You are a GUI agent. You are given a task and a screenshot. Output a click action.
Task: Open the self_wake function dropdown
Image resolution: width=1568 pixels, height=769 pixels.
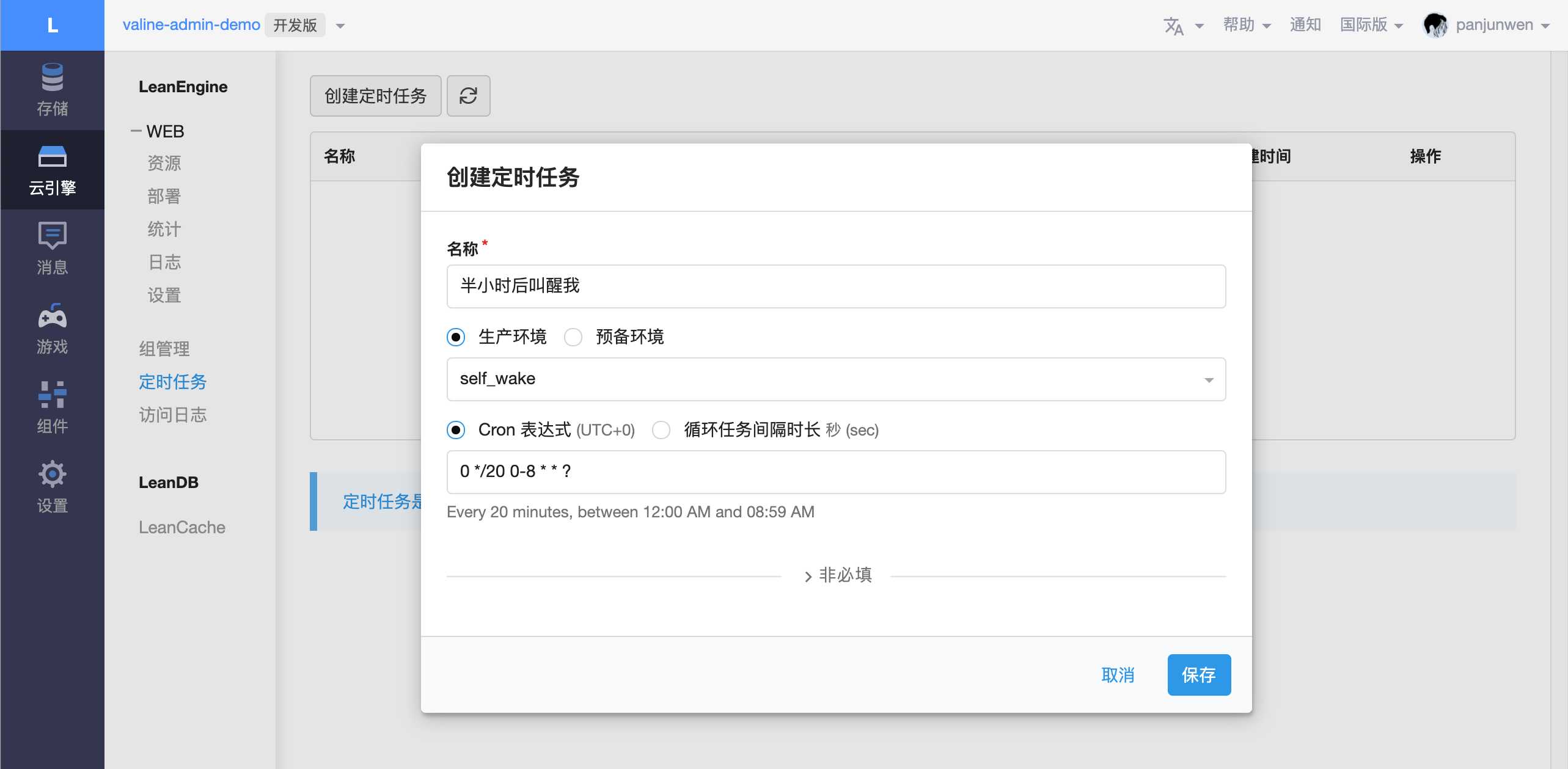point(835,379)
